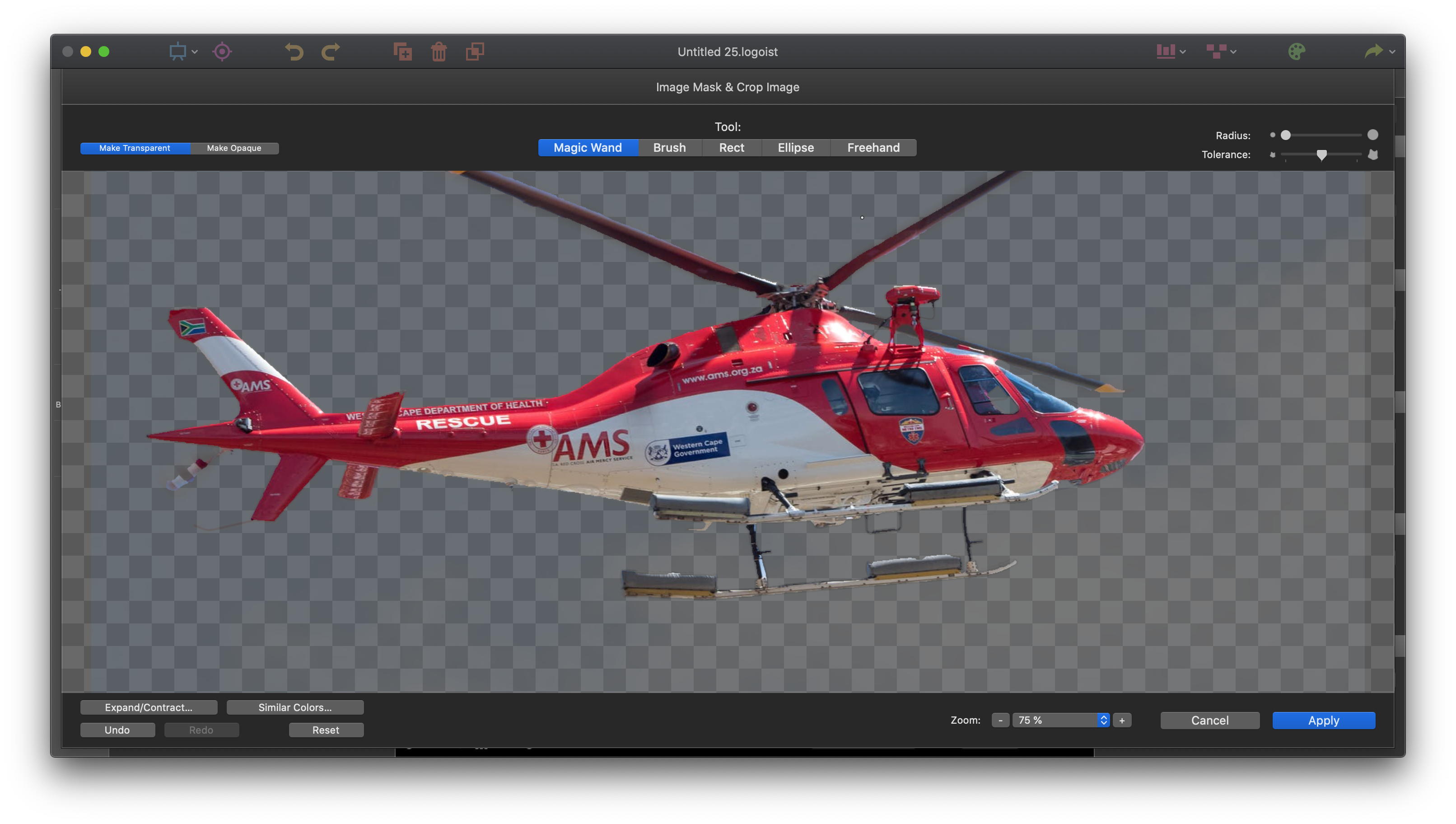Click the Untitled 25.logoist window title
Viewport: 1456px width, 824px height.
coord(728,52)
